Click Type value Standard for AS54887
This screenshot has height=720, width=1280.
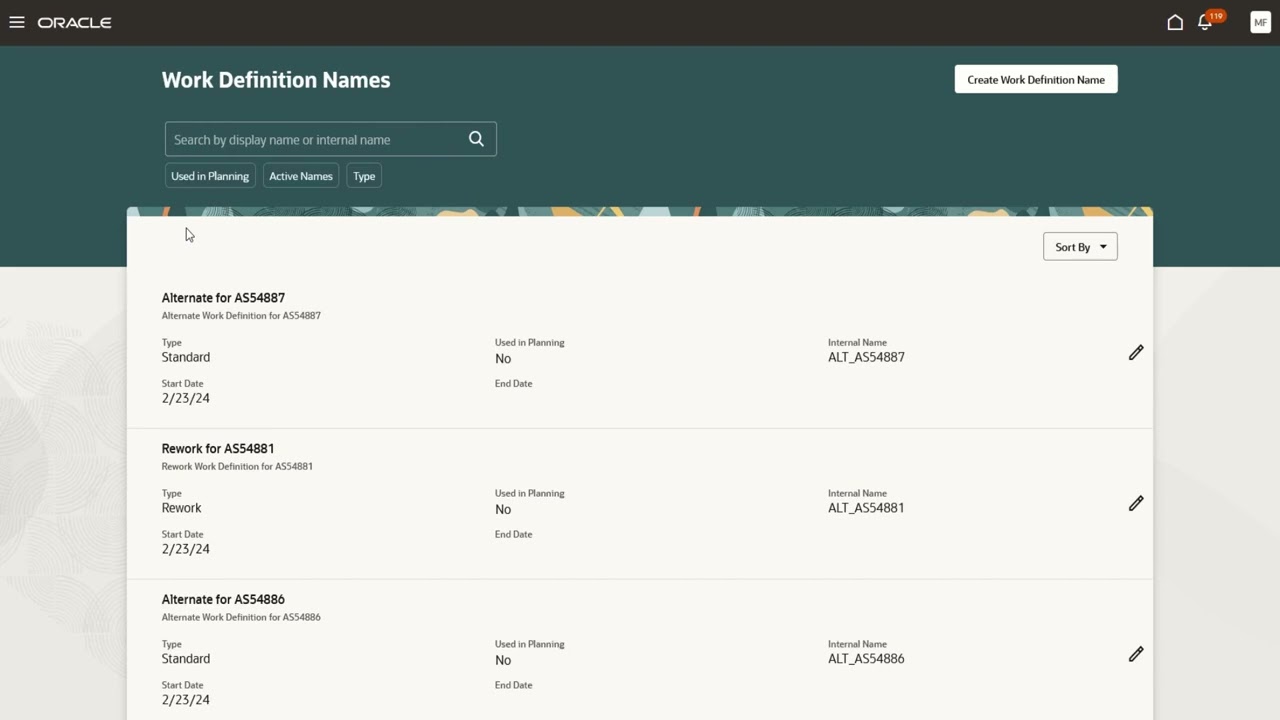186,357
